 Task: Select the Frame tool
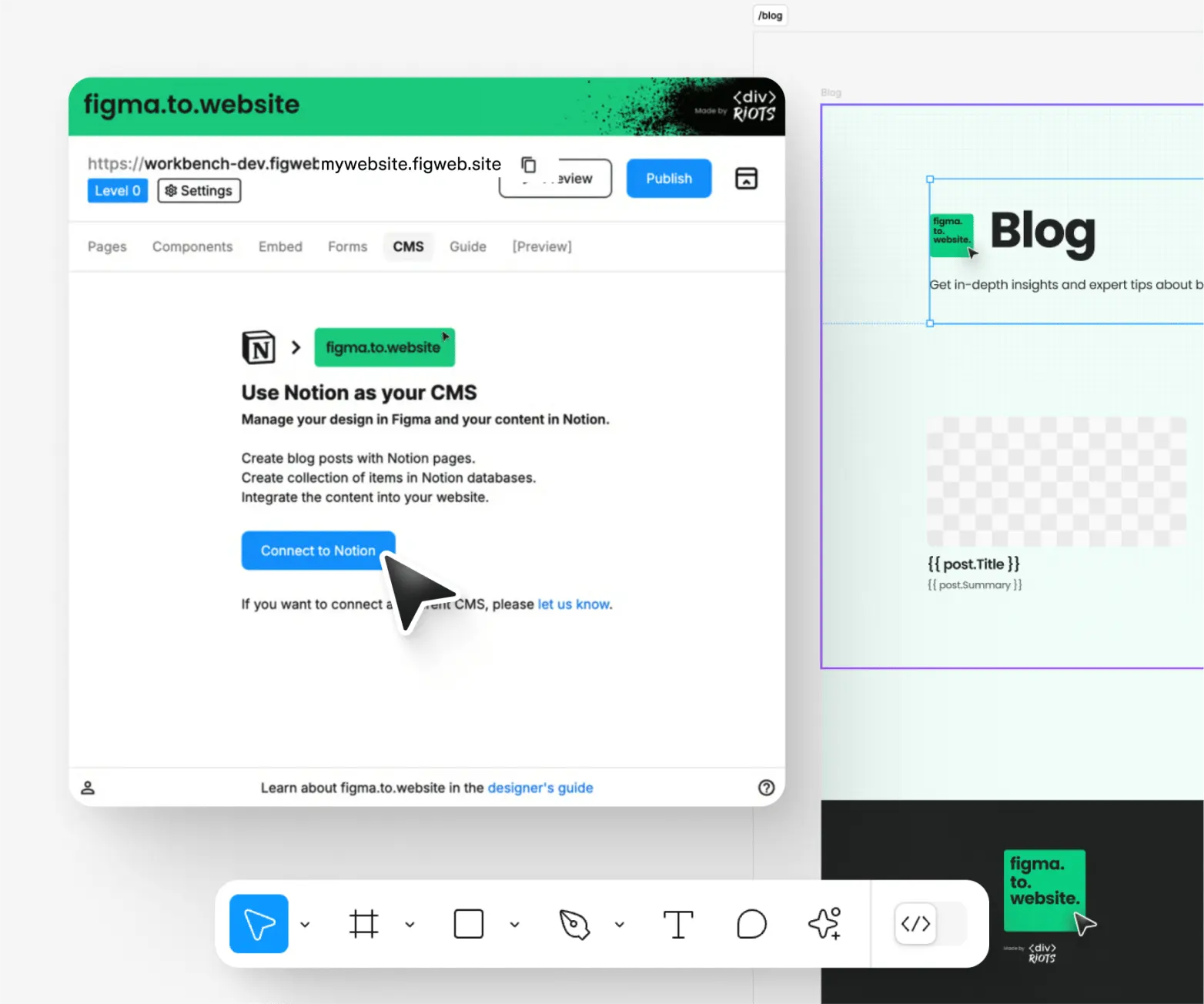tap(363, 924)
